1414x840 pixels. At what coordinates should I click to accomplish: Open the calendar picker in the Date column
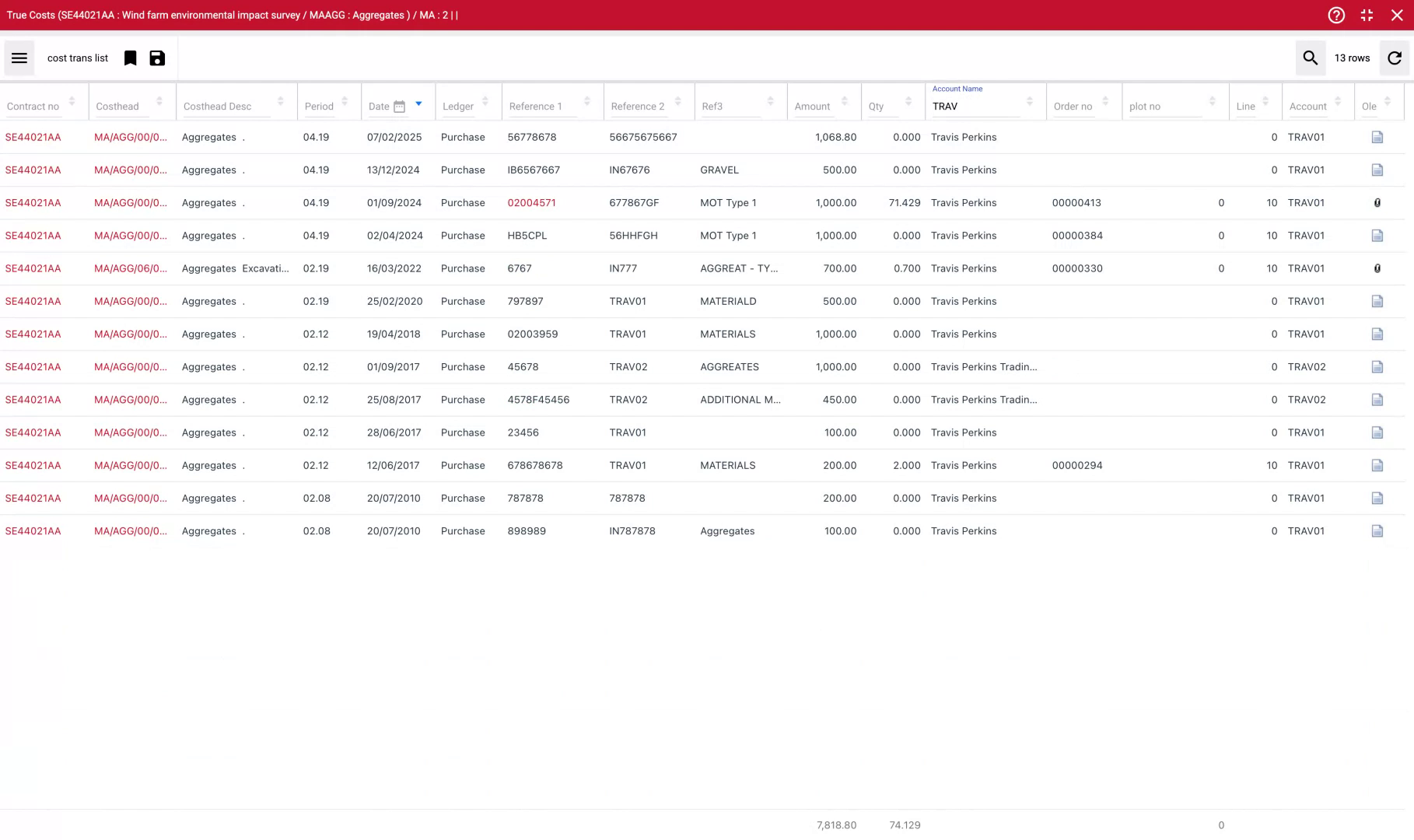click(x=401, y=105)
